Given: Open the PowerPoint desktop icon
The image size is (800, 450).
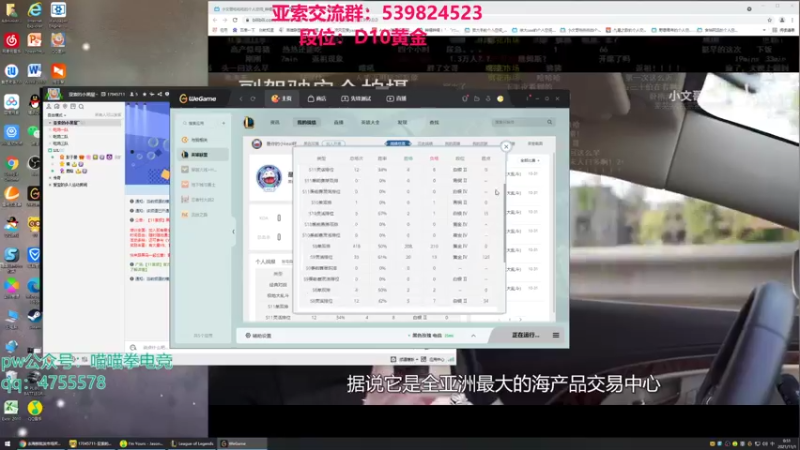Looking at the screenshot, I should click(35, 43).
